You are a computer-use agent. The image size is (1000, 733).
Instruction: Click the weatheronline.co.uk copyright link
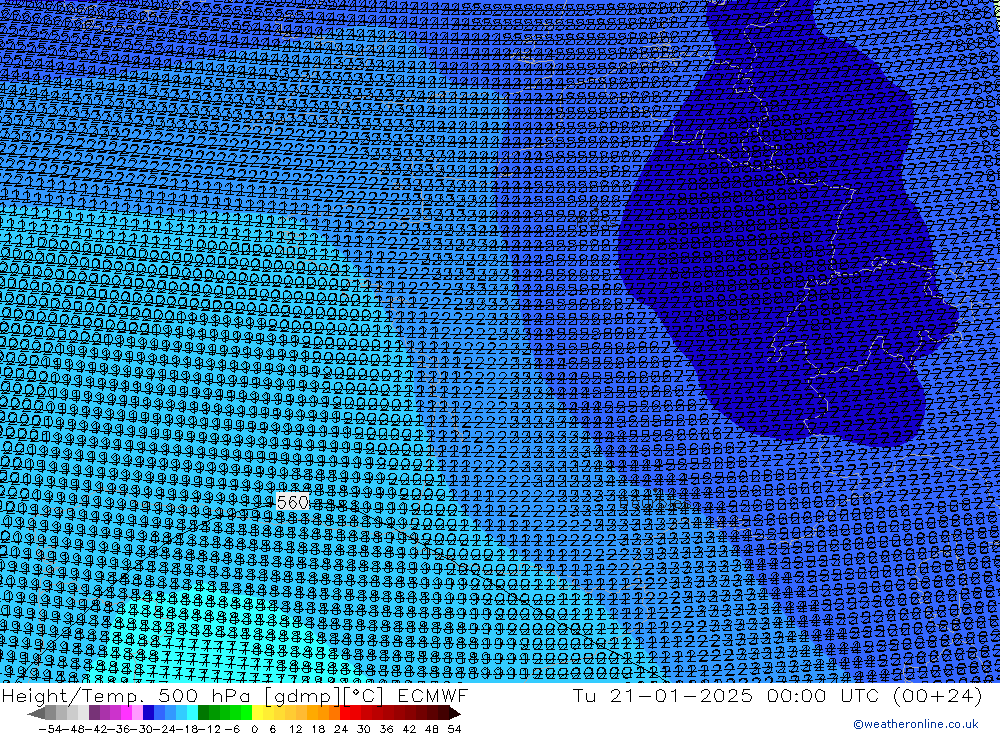tap(915, 724)
